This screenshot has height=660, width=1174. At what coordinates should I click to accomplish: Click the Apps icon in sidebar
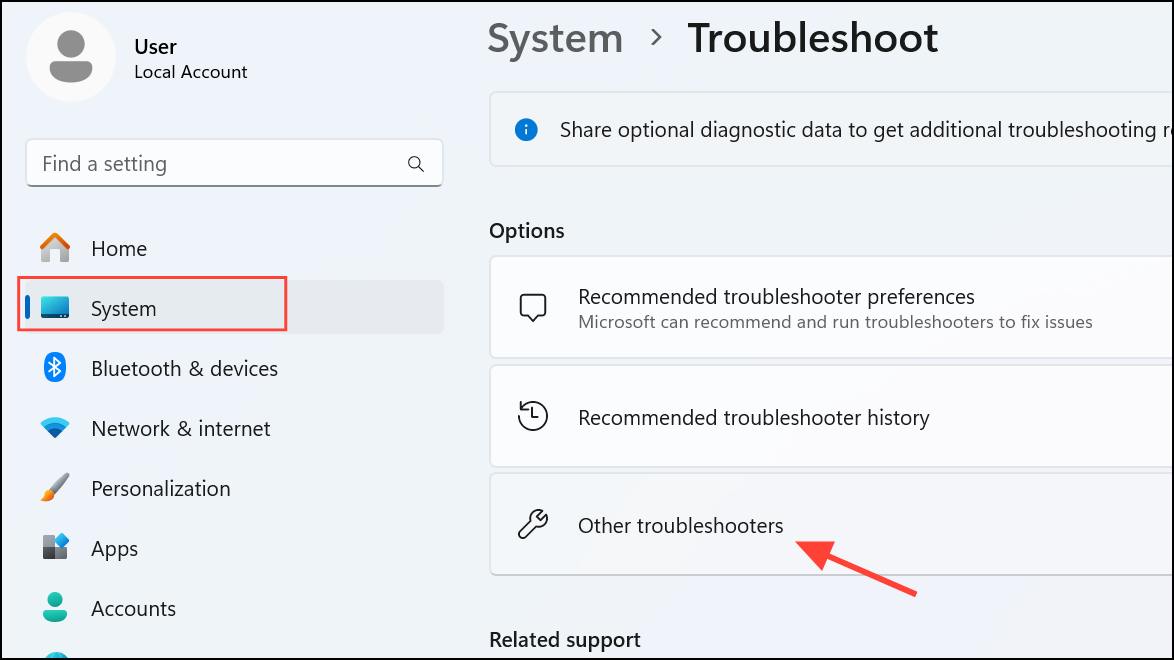pyautogui.click(x=53, y=548)
